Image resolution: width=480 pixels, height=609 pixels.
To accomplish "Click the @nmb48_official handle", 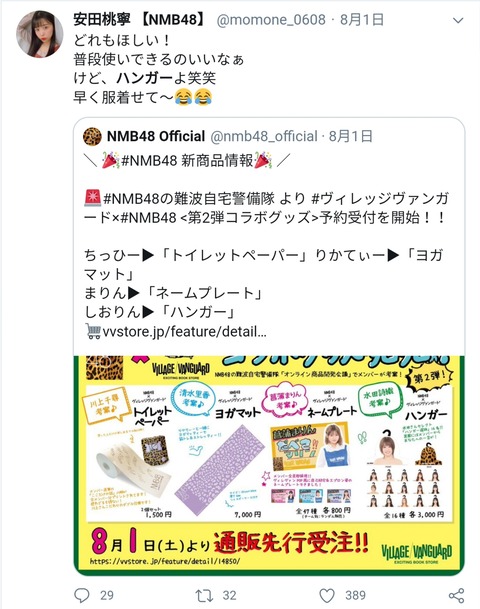I will coord(264,136).
